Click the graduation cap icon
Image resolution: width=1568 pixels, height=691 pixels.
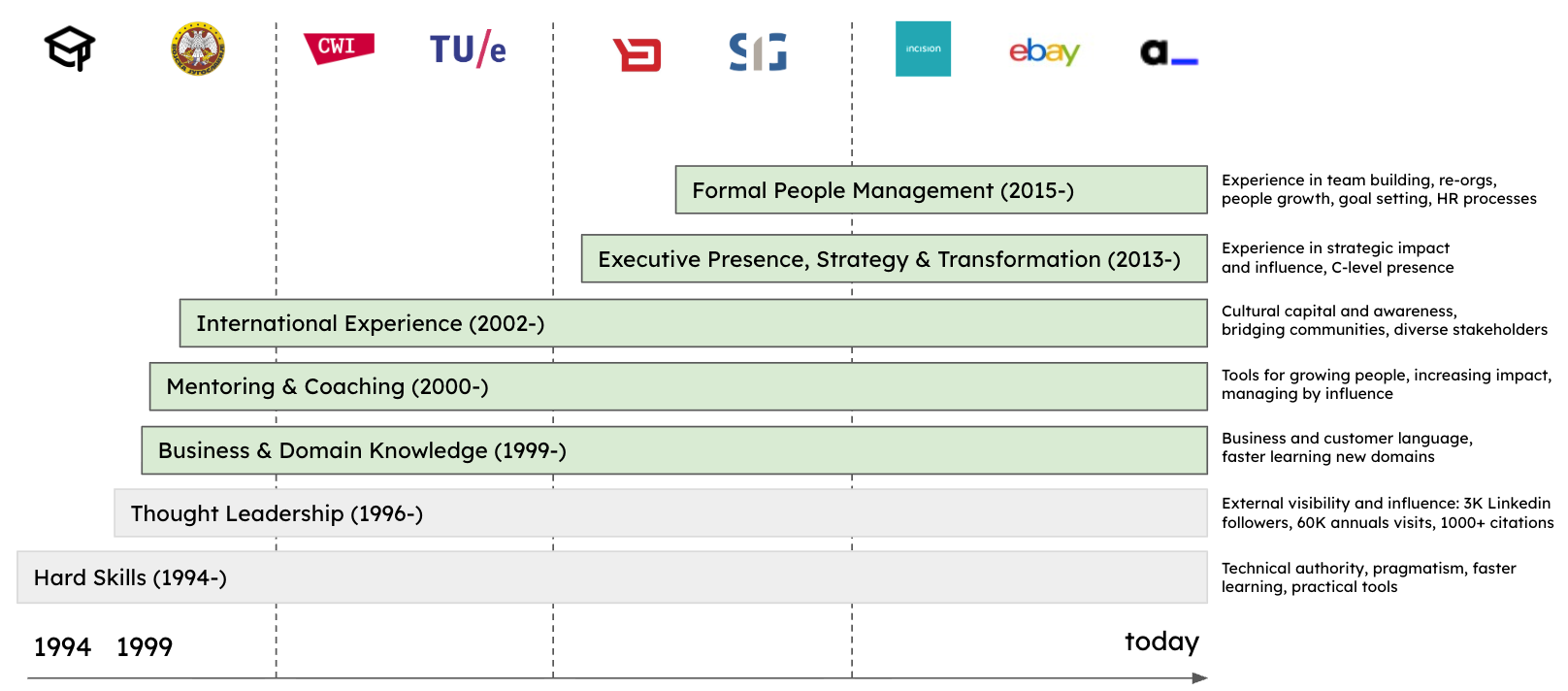pyautogui.click(x=70, y=49)
